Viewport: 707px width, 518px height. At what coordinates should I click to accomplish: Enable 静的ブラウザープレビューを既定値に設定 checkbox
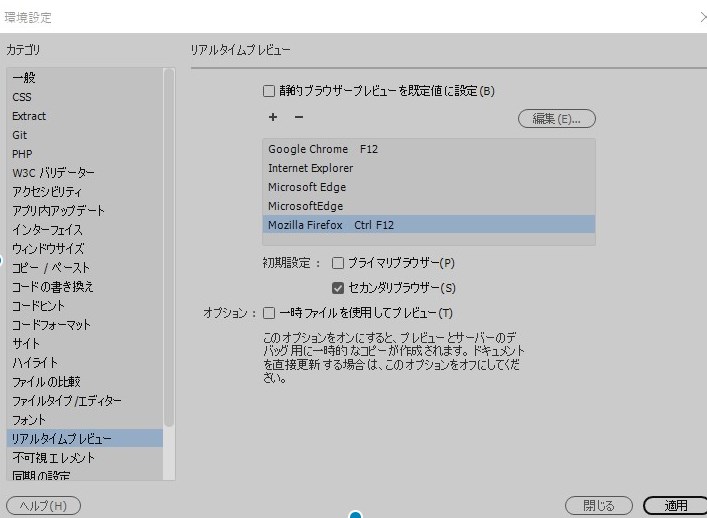pyautogui.click(x=269, y=91)
